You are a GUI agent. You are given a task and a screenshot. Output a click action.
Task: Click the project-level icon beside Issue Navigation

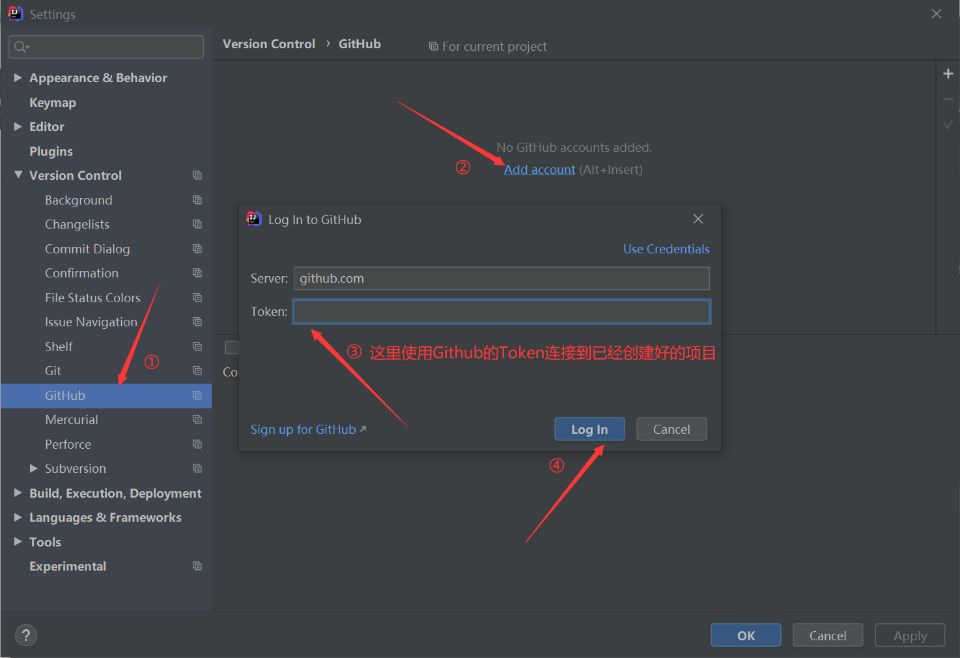pyautogui.click(x=197, y=322)
